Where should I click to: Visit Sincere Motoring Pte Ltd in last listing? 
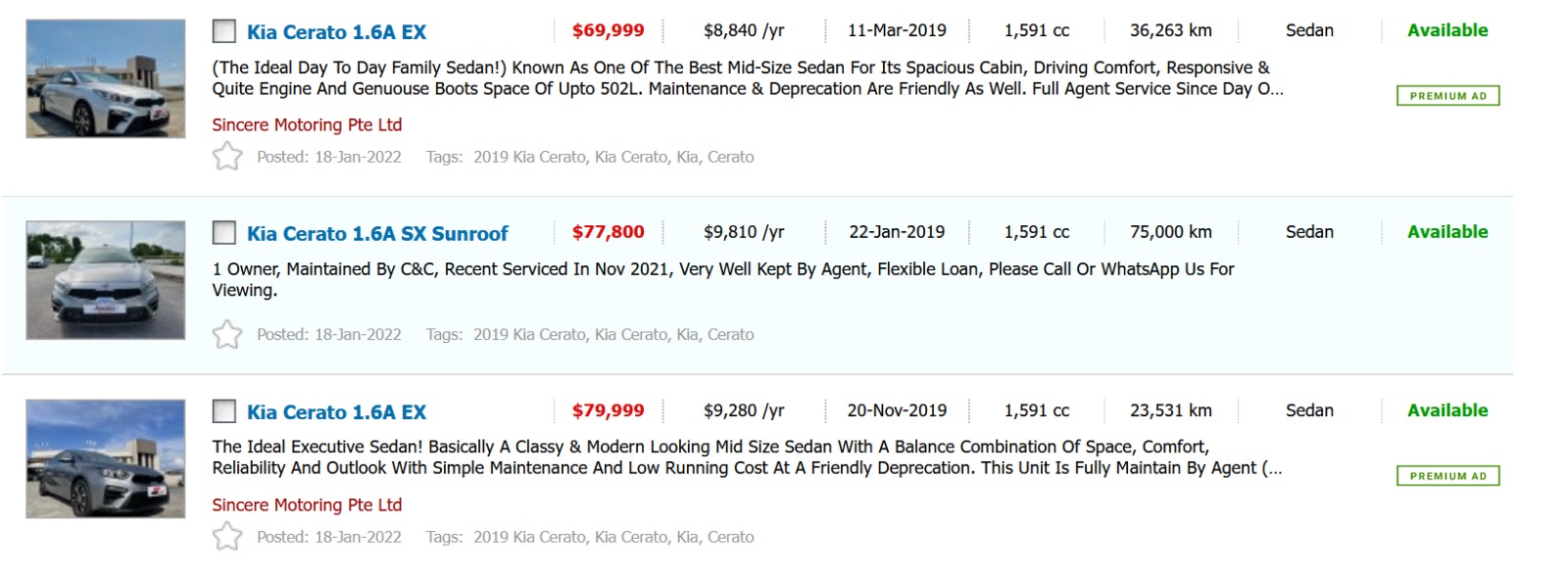[307, 505]
